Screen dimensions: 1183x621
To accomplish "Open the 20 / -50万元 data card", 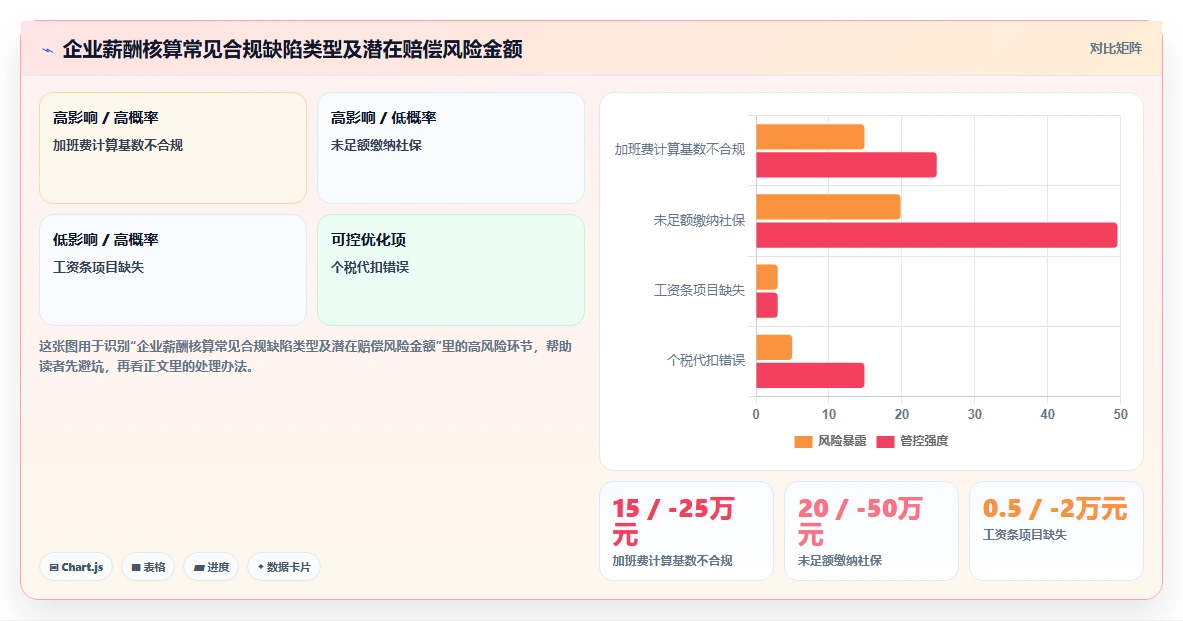I will coord(871,531).
